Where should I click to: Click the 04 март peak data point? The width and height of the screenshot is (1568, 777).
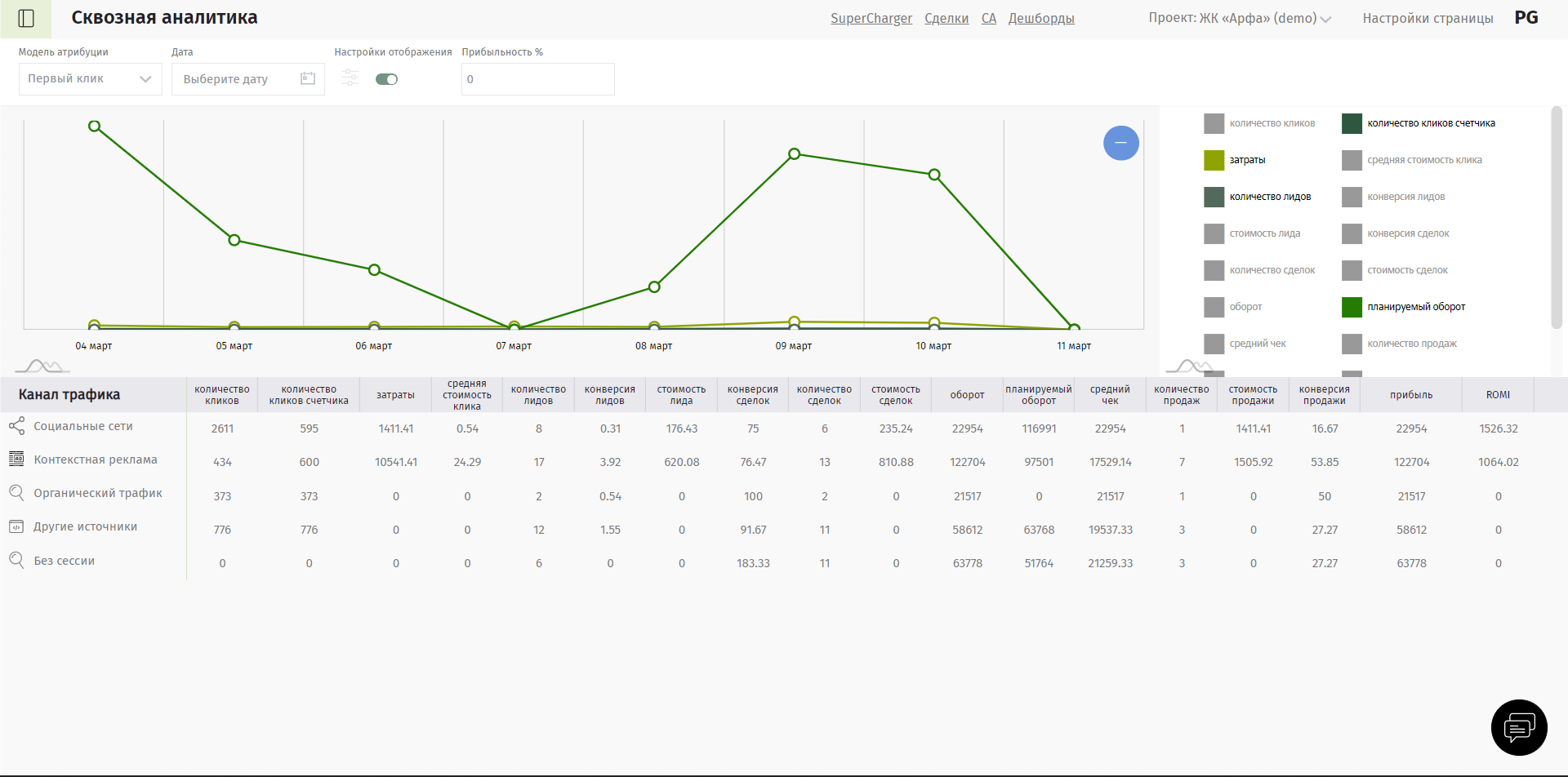95,126
